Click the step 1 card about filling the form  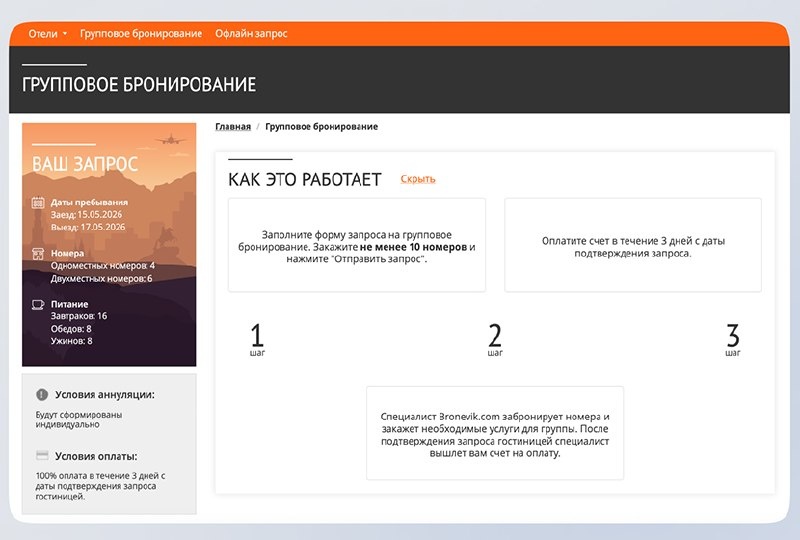click(x=357, y=245)
